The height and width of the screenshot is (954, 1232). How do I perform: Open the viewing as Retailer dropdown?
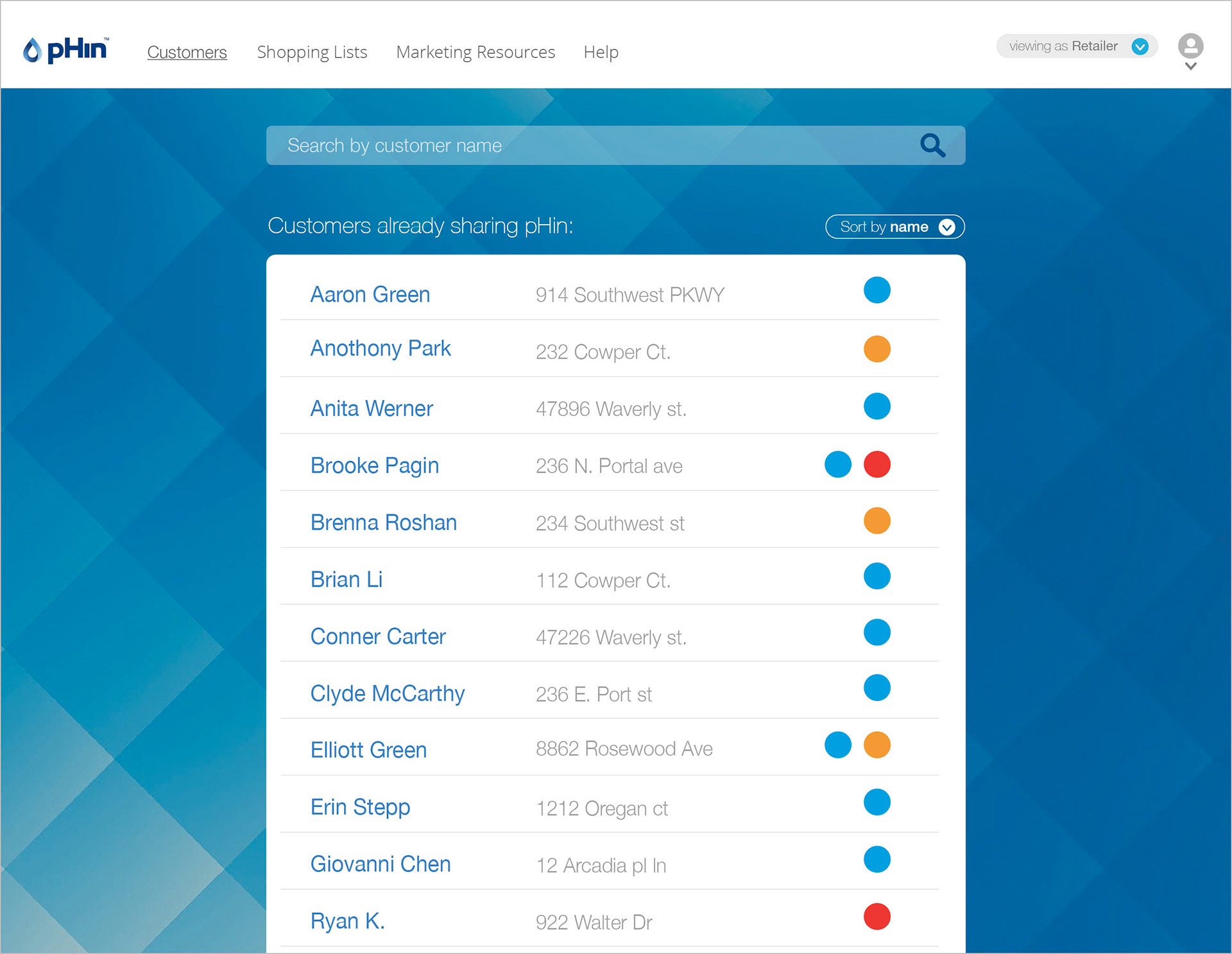[x=1077, y=46]
